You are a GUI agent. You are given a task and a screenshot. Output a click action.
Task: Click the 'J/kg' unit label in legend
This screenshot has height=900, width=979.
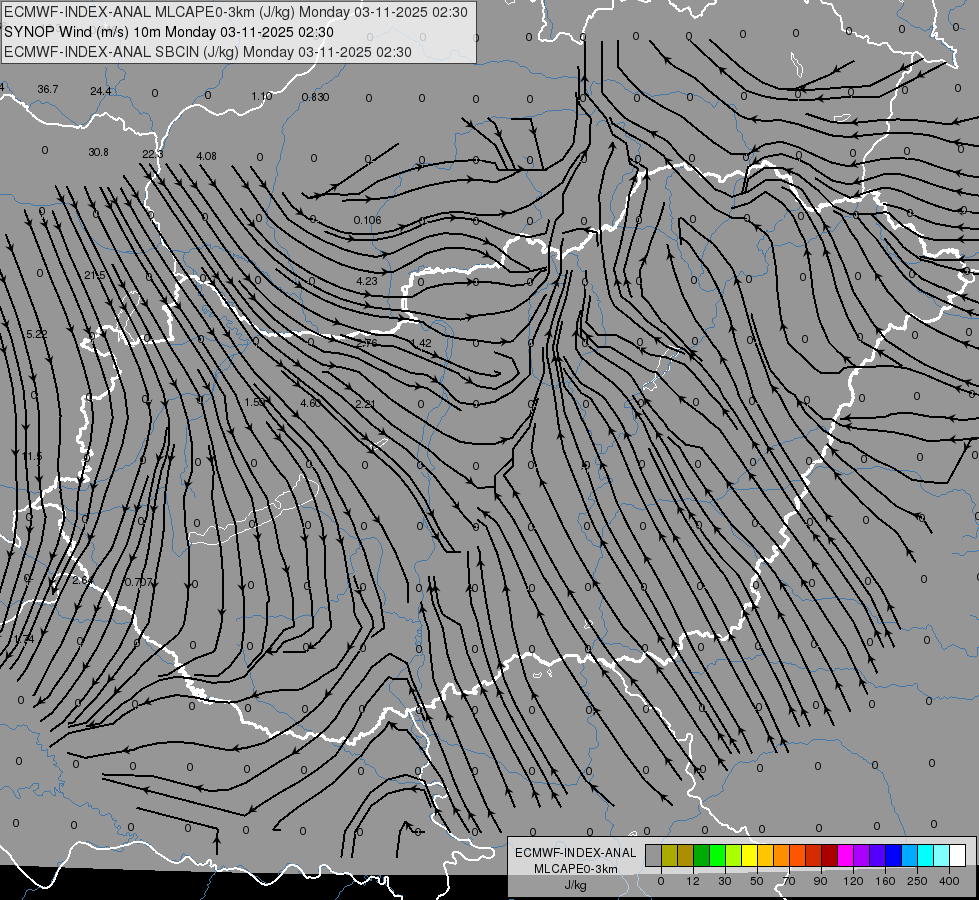pos(575,885)
